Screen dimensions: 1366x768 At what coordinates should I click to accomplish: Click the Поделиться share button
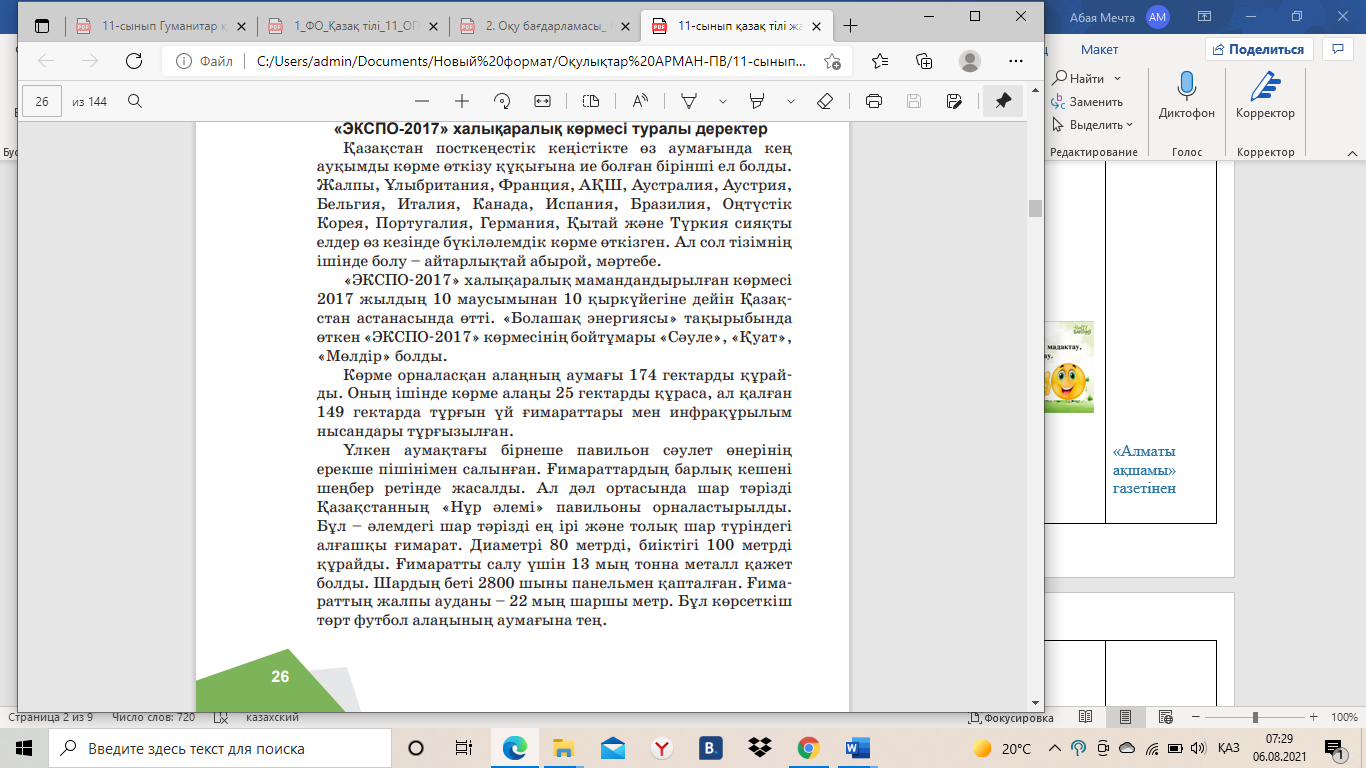pyautogui.click(x=1258, y=49)
